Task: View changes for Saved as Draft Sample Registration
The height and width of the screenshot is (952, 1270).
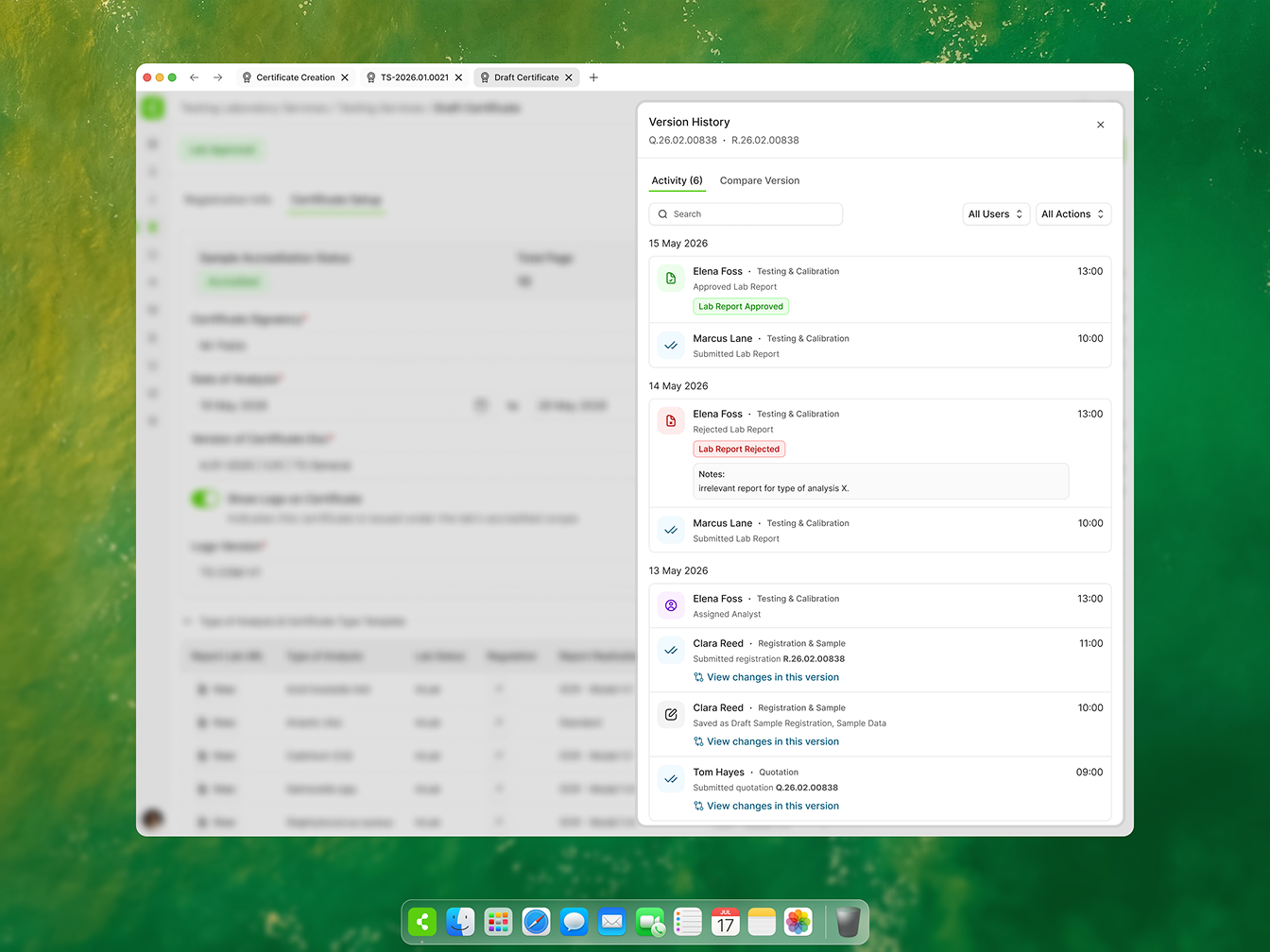Action: [x=766, y=741]
